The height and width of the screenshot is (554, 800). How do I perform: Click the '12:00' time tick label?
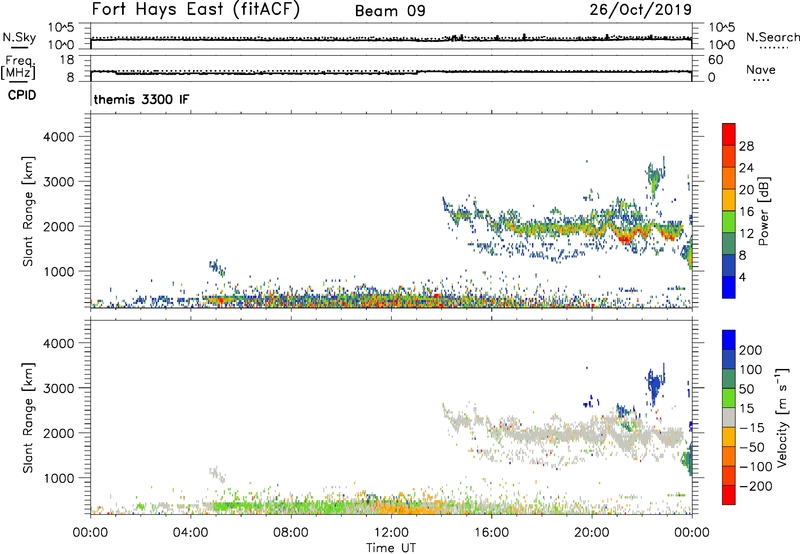(391, 533)
